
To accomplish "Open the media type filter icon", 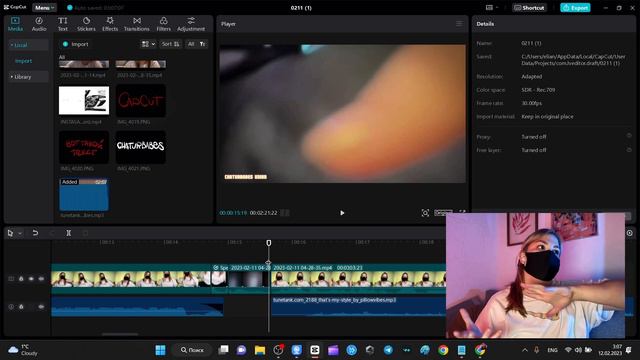I will [202, 44].
